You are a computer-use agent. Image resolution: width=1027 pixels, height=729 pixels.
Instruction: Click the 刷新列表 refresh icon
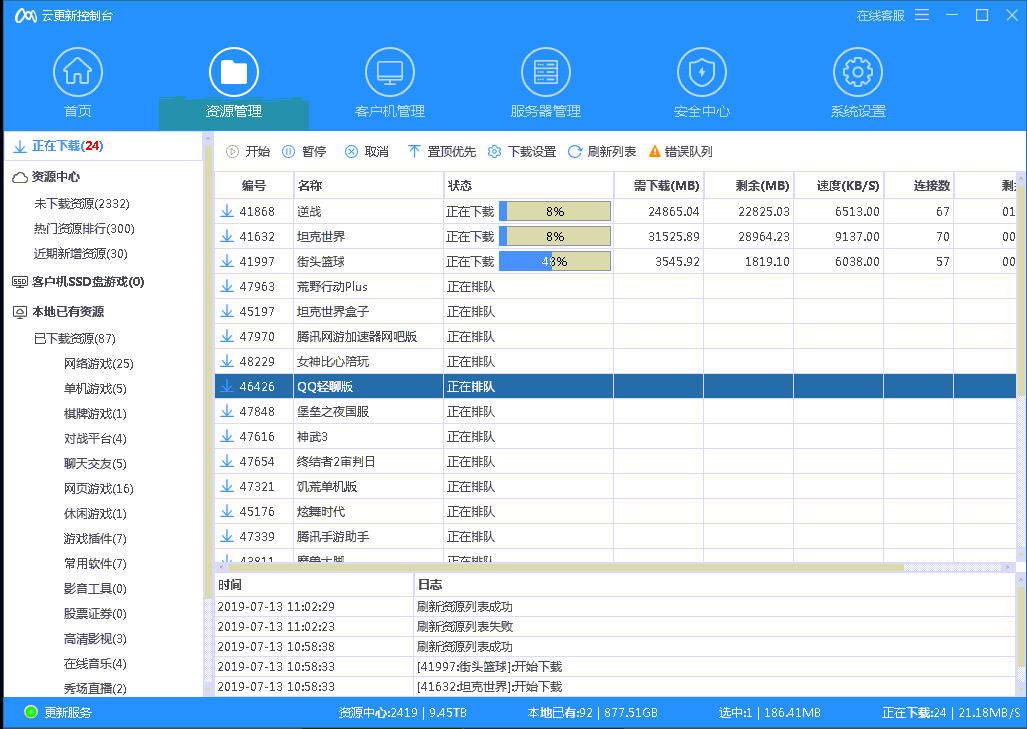coord(574,151)
